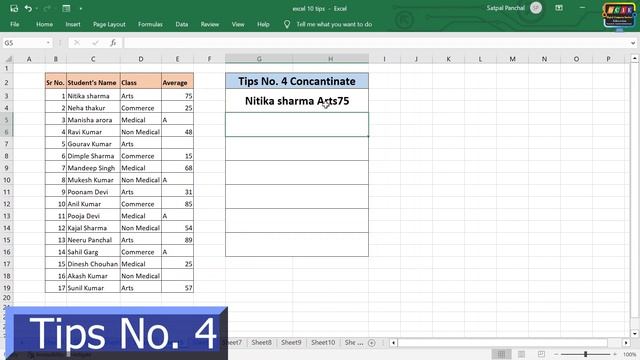Select the cell containing Sunil Kumar
This screenshot has height=360, width=640.
(93, 288)
